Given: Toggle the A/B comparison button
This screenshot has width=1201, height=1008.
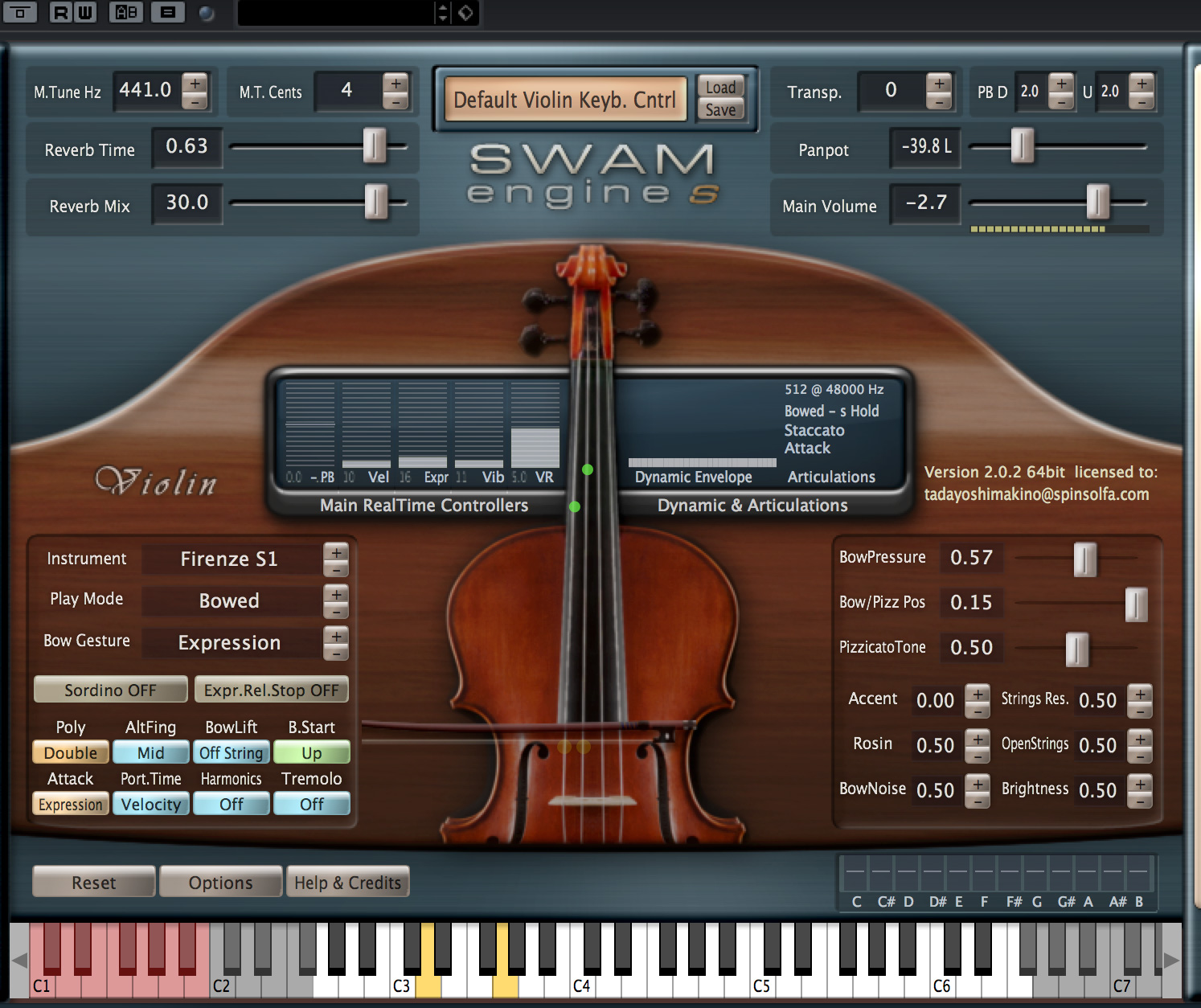Looking at the screenshot, I should click(x=126, y=12).
